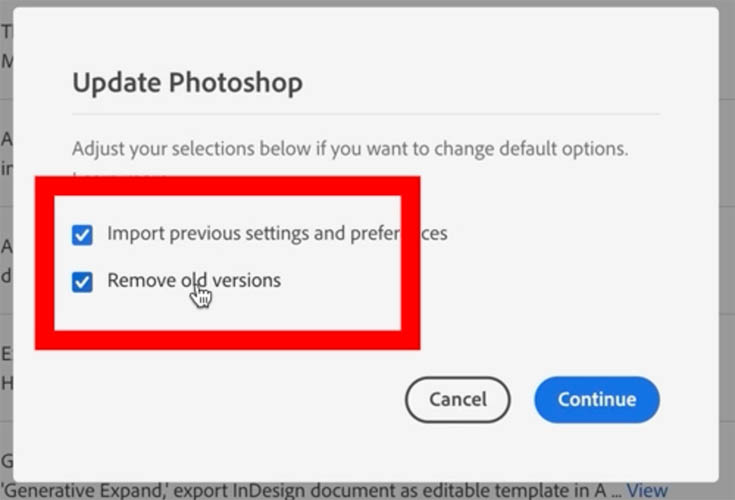Click the 'Adjust your selections below' description
Screen dimensions: 735x500
click(x=349, y=149)
